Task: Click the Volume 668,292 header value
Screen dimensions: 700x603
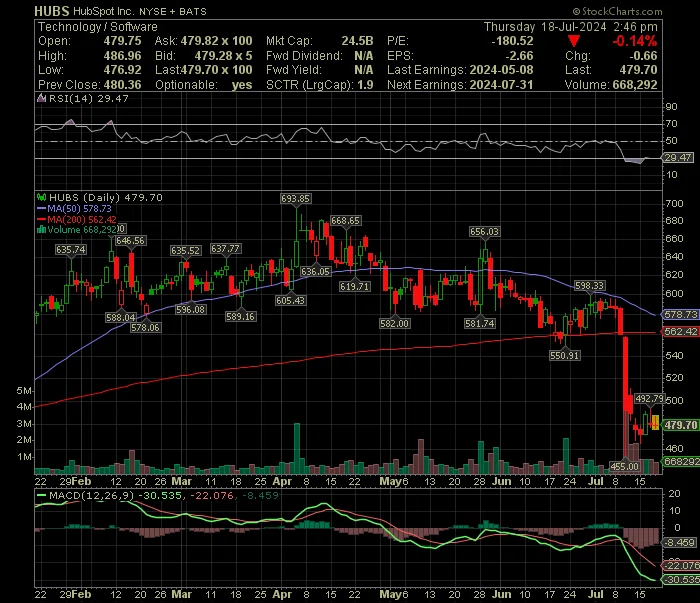Action: [x=635, y=85]
